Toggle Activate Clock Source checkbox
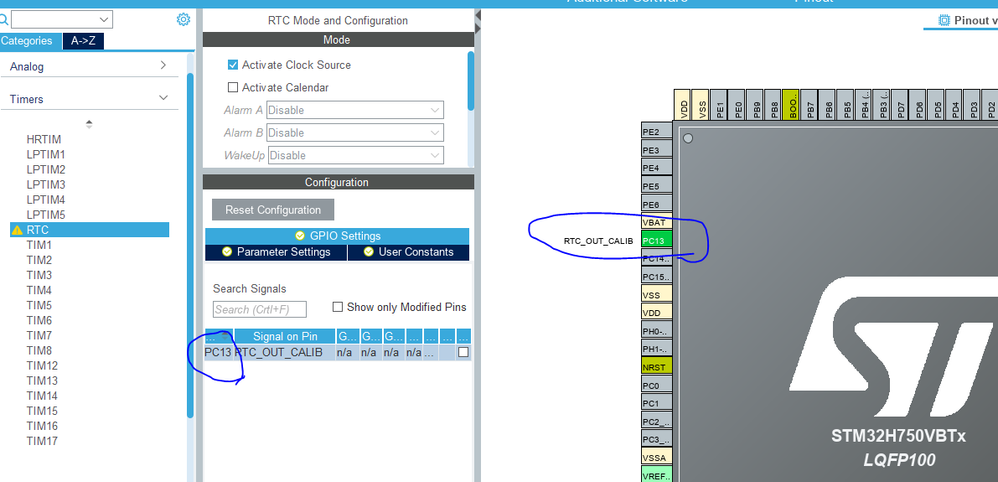The width and height of the screenshot is (998, 482). coord(233,65)
